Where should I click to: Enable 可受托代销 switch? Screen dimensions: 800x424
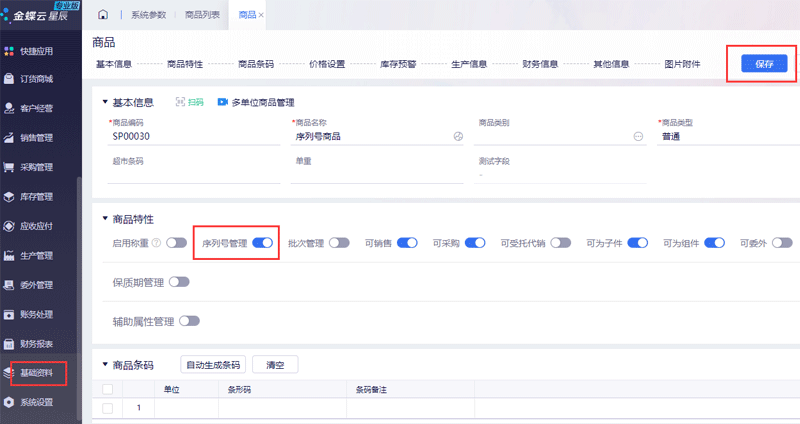pos(561,243)
